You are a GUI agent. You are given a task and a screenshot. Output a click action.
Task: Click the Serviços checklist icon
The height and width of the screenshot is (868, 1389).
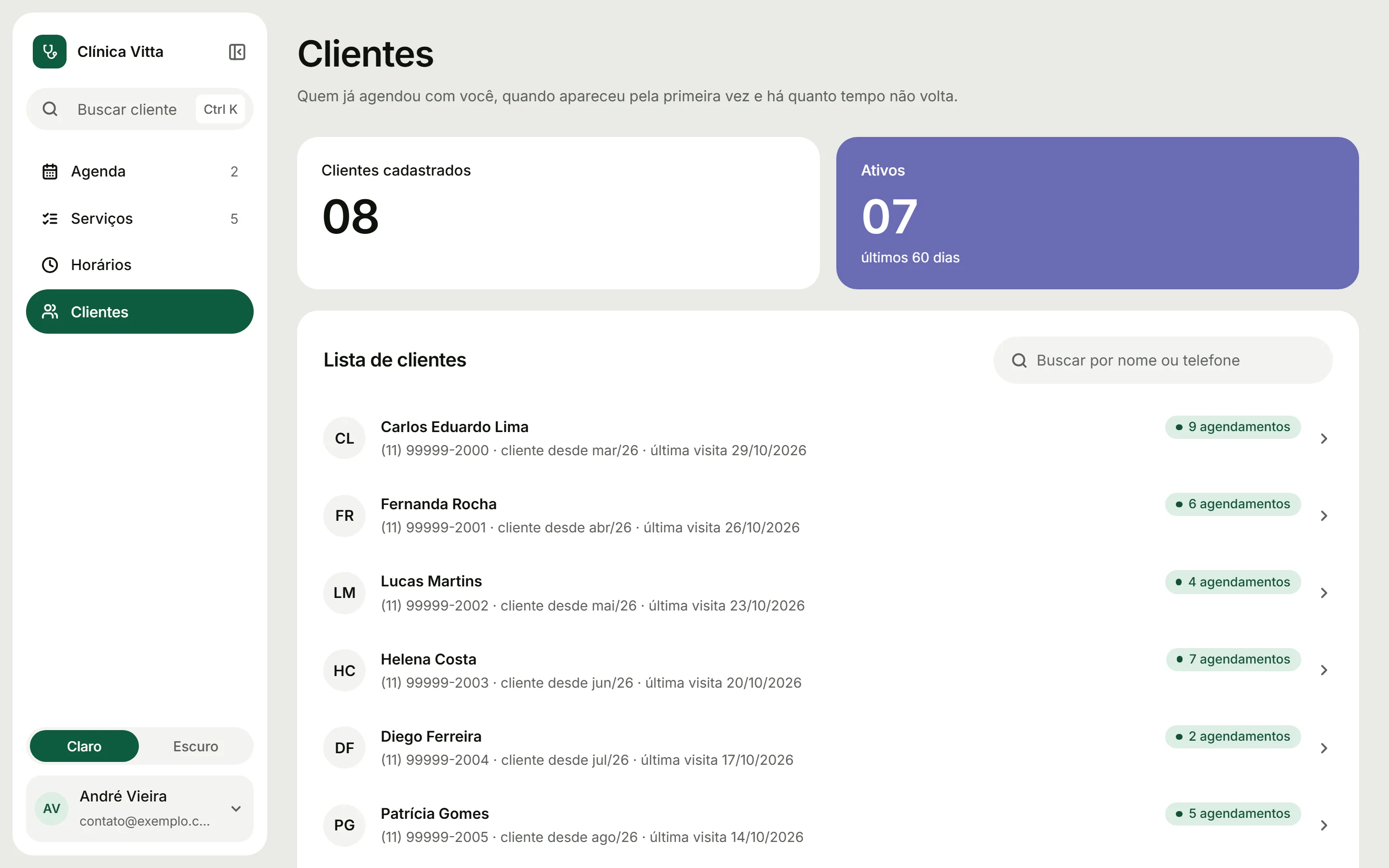[x=50, y=219]
